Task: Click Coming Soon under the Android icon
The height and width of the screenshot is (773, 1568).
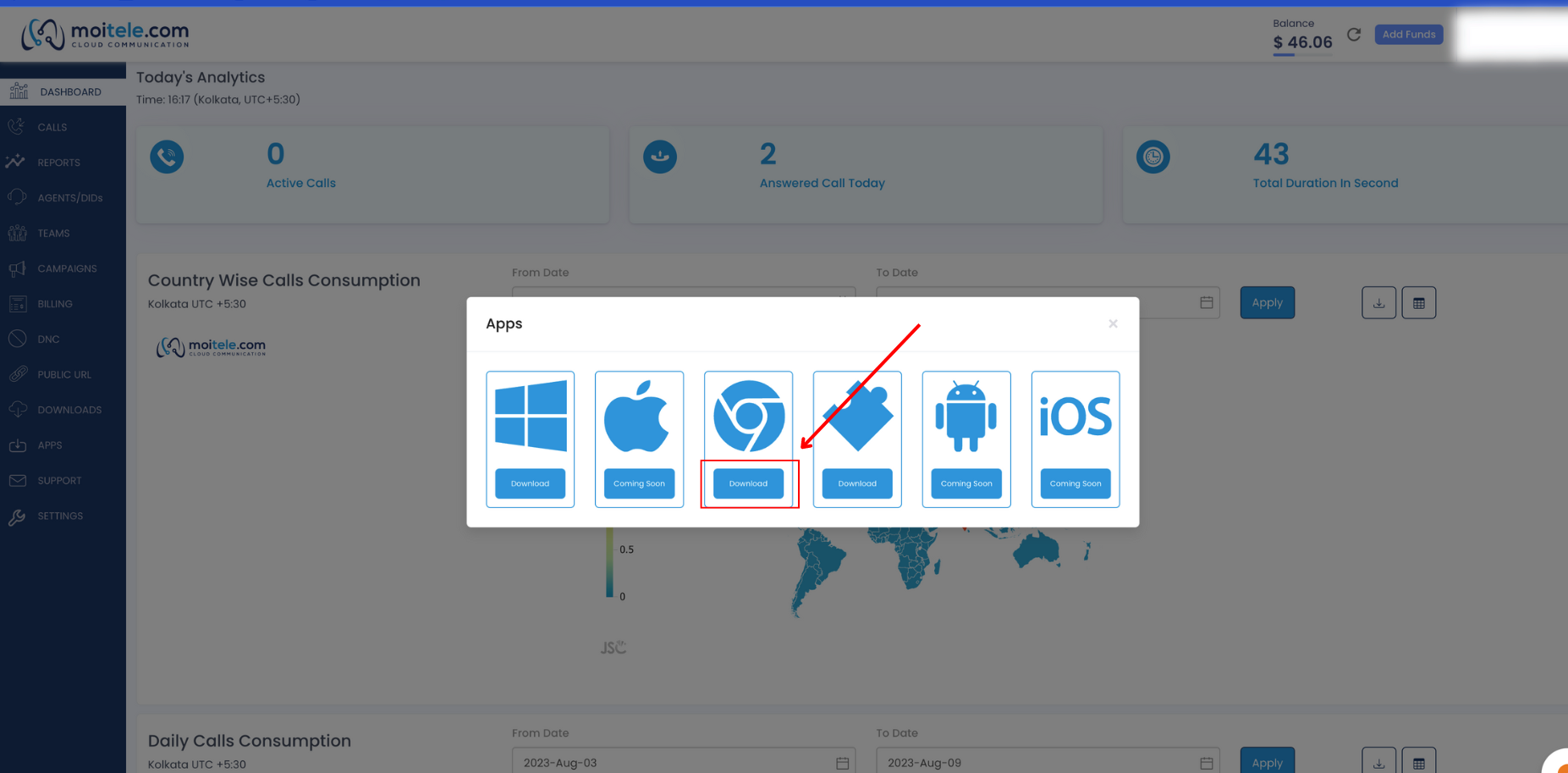Action: point(966,483)
